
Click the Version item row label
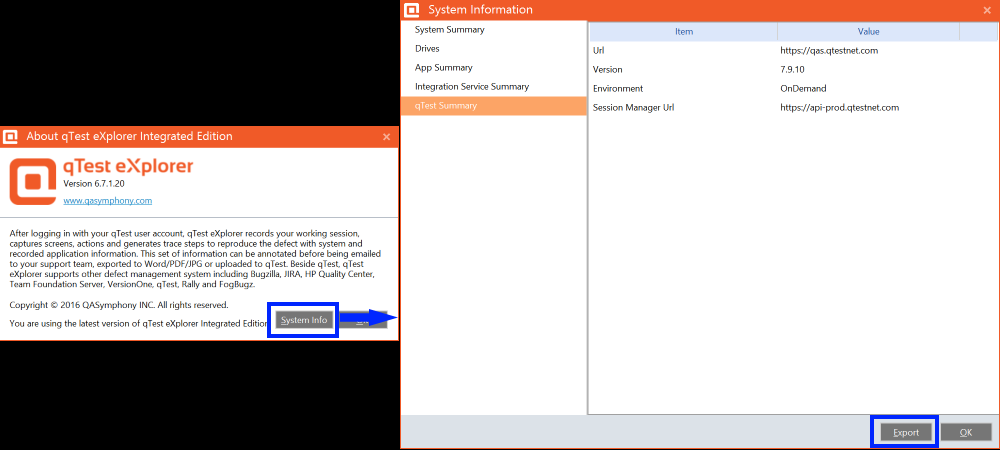point(607,69)
